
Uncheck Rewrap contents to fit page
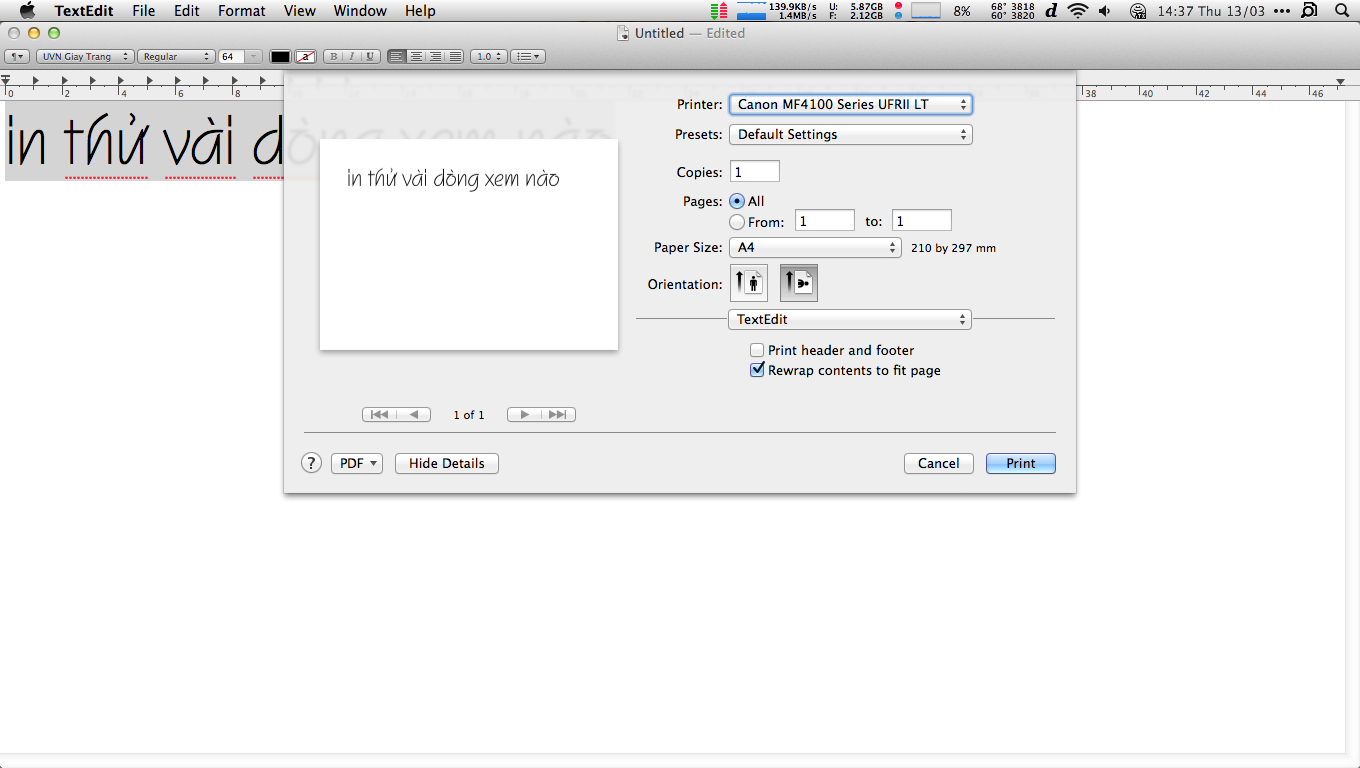click(x=757, y=370)
